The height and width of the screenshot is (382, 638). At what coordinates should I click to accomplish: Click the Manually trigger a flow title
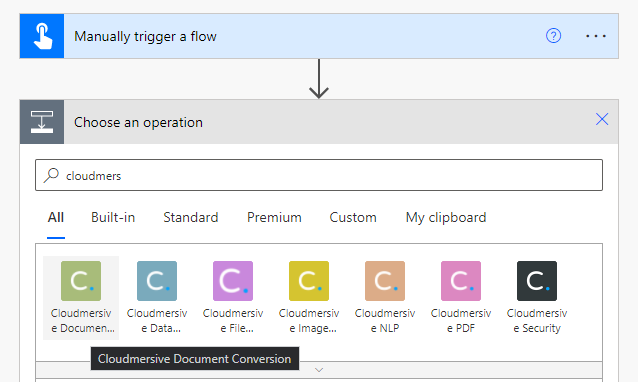145,37
